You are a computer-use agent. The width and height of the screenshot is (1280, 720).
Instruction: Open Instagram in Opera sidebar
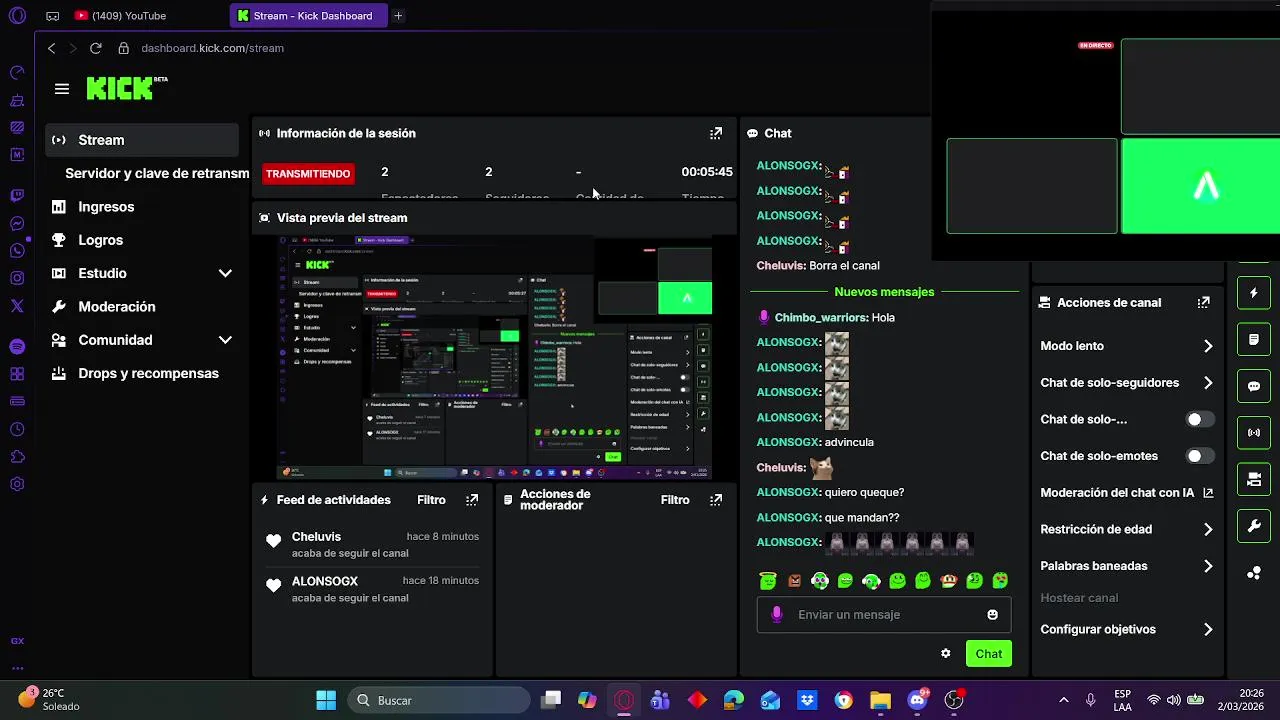pyautogui.click(x=17, y=279)
